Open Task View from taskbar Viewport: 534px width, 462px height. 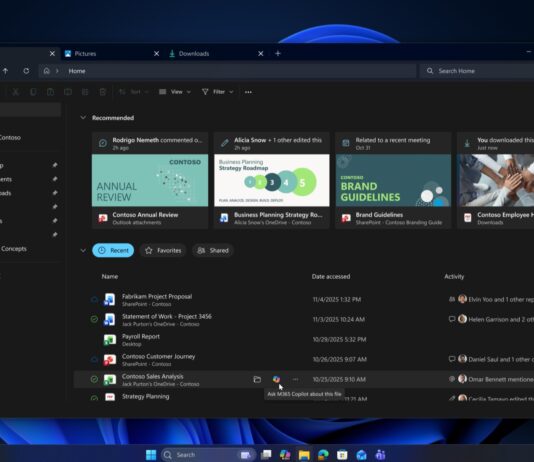click(x=266, y=455)
